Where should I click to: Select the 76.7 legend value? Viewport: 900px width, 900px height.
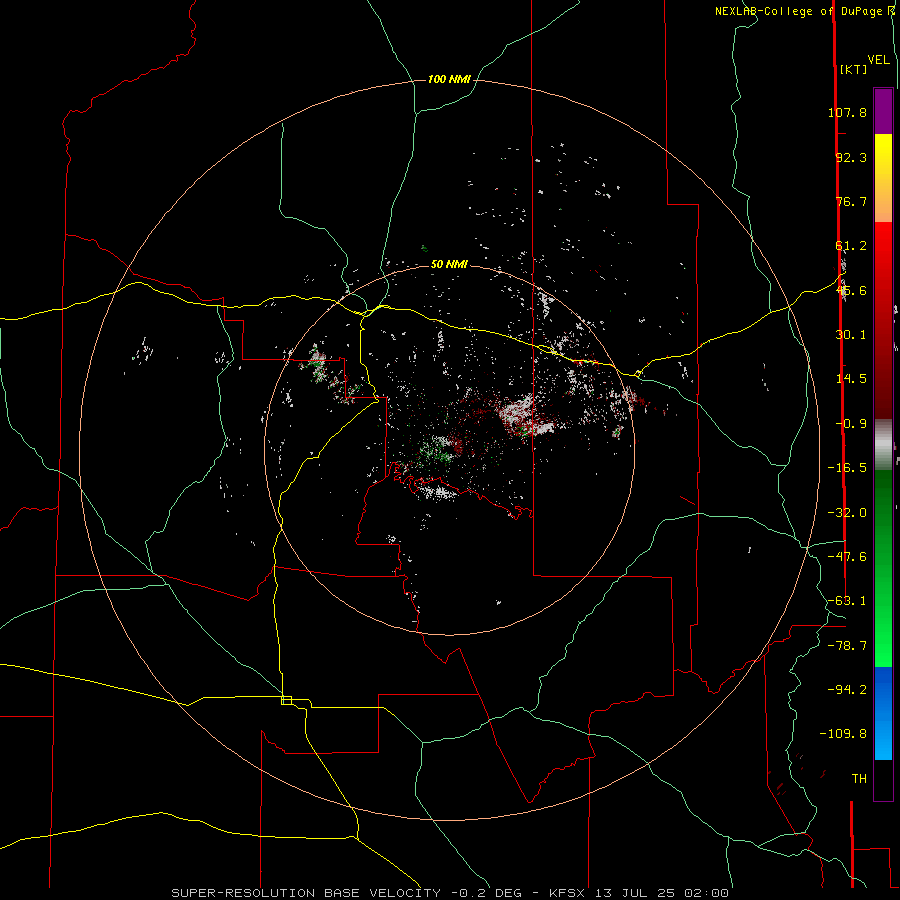pos(851,201)
